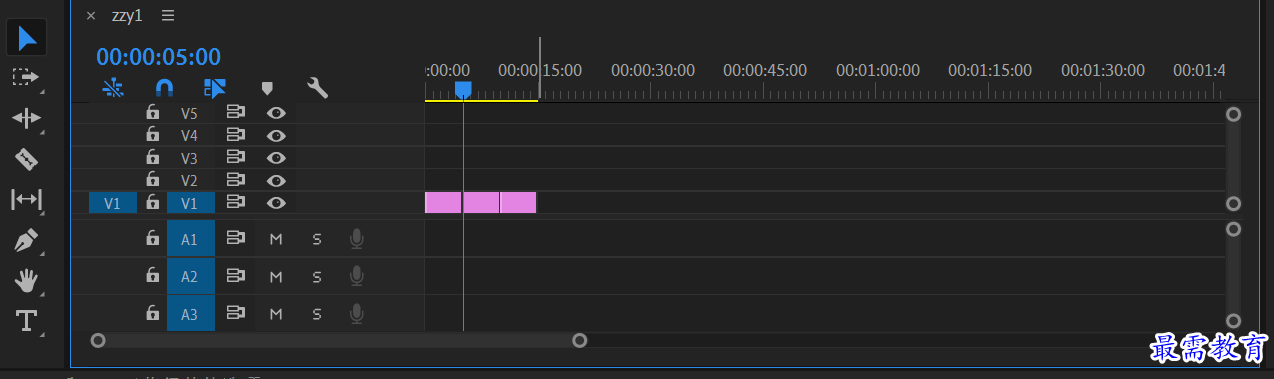Select the Slip tool

tap(26, 199)
